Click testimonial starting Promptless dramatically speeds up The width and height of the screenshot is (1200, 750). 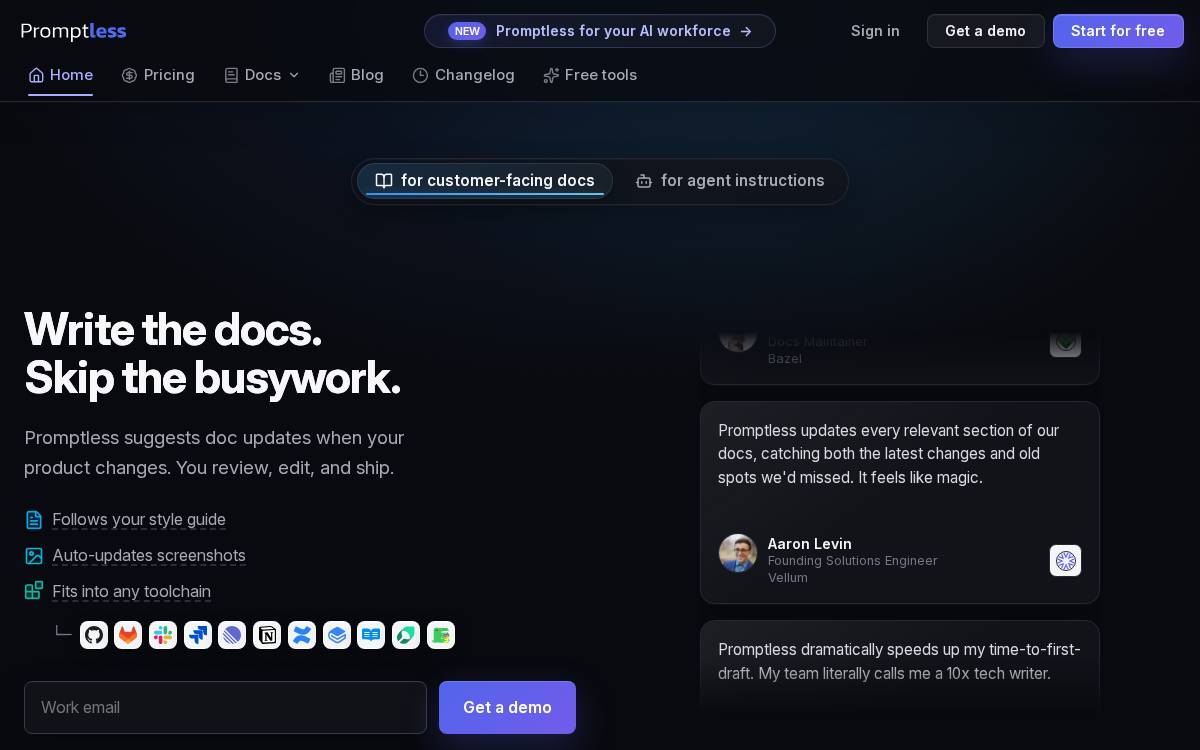(899, 662)
